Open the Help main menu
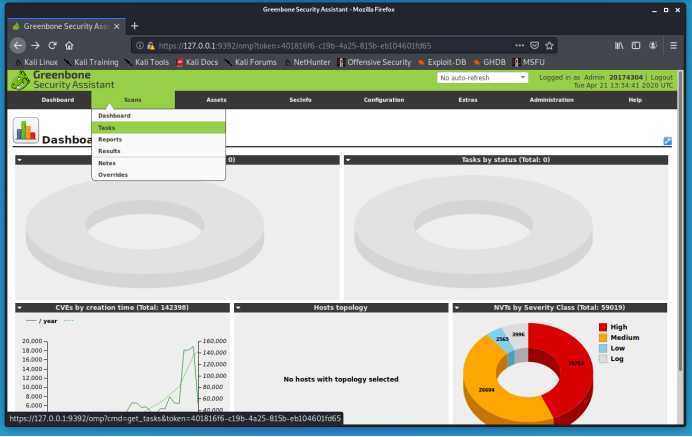The height and width of the screenshot is (437, 692). click(x=635, y=100)
